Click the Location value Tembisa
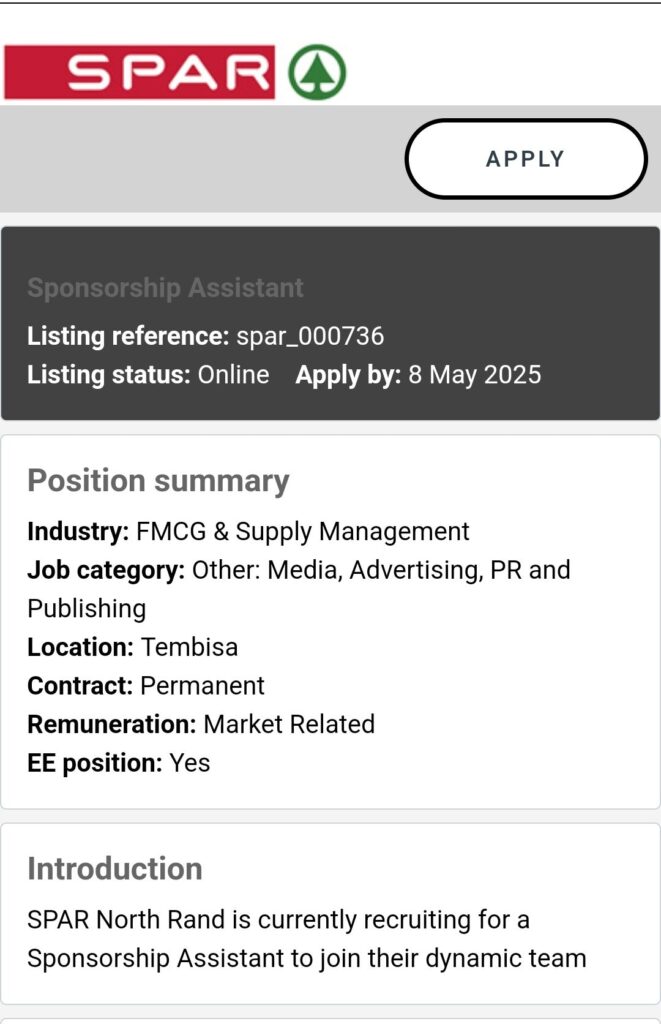Image resolution: width=661 pixels, height=1024 pixels. click(x=189, y=647)
